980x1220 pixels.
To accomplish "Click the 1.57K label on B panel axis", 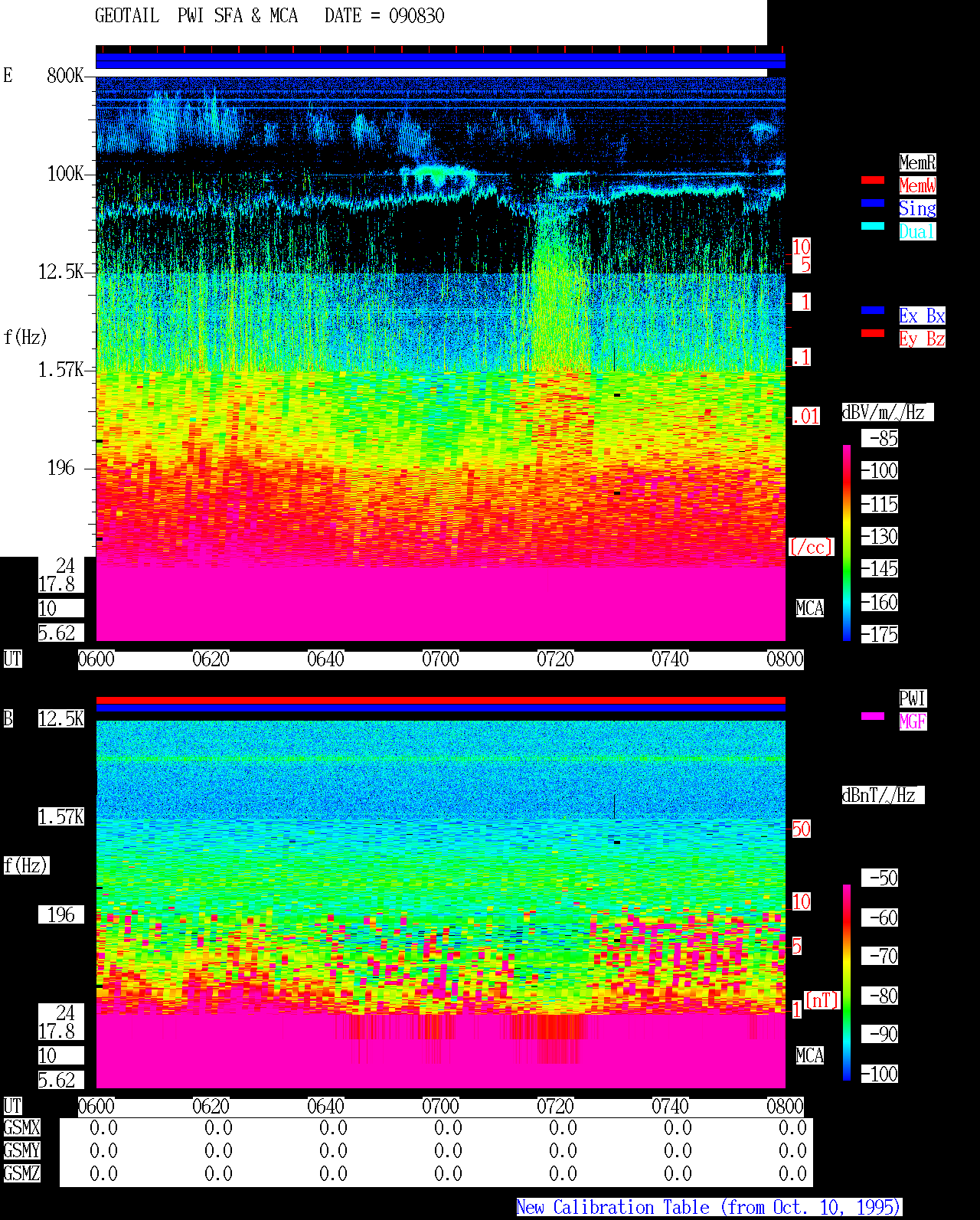I will coord(61,816).
